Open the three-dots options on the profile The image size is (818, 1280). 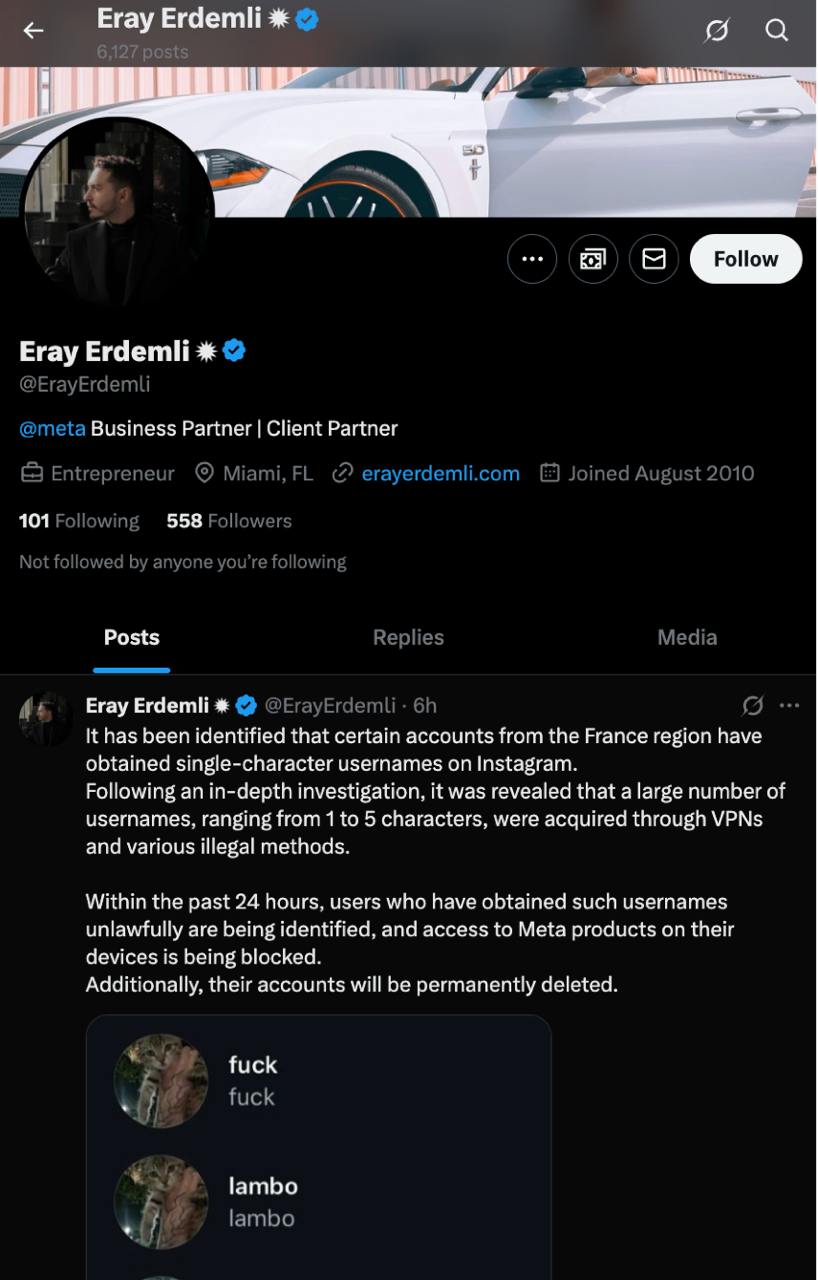coord(532,259)
